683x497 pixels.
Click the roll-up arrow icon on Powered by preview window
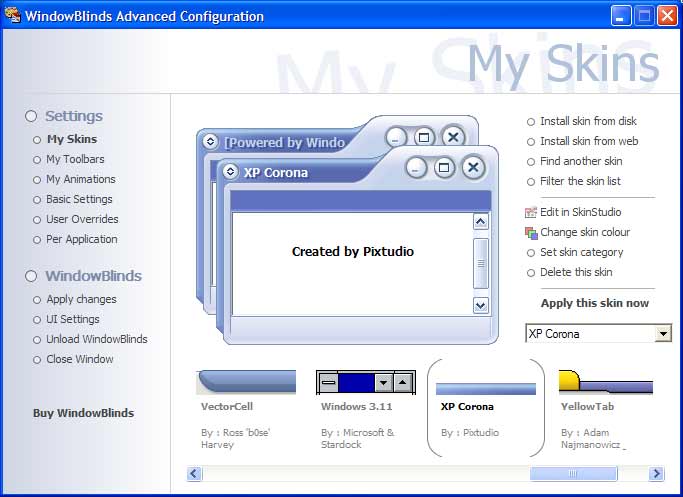pyautogui.click(x=210, y=142)
